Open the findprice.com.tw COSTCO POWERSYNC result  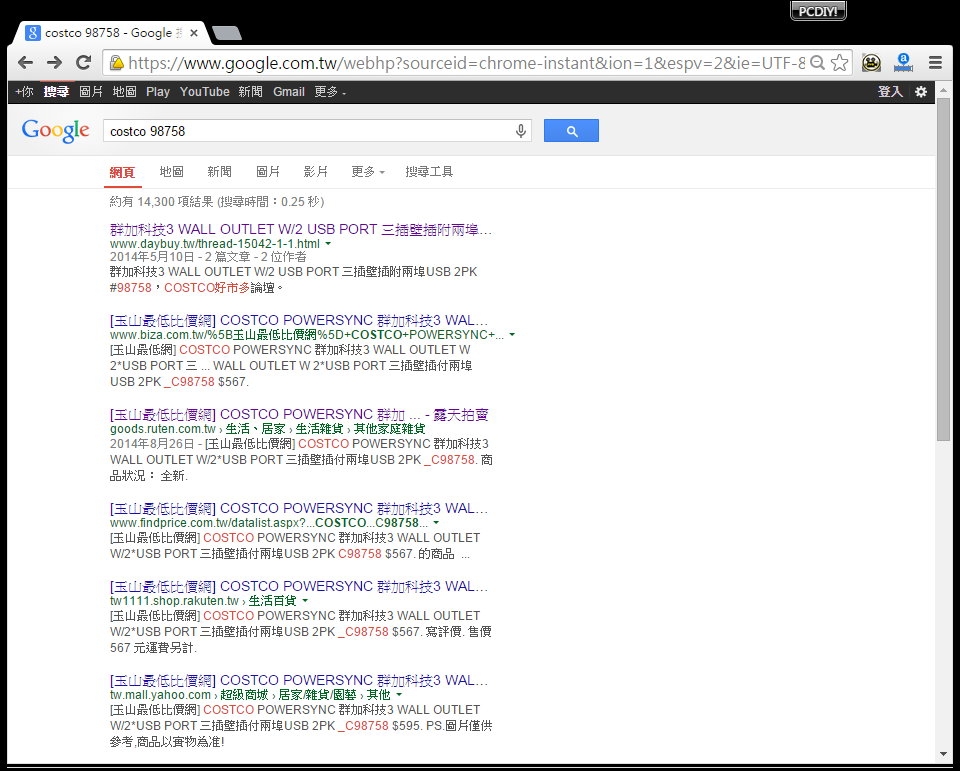point(299,508)
